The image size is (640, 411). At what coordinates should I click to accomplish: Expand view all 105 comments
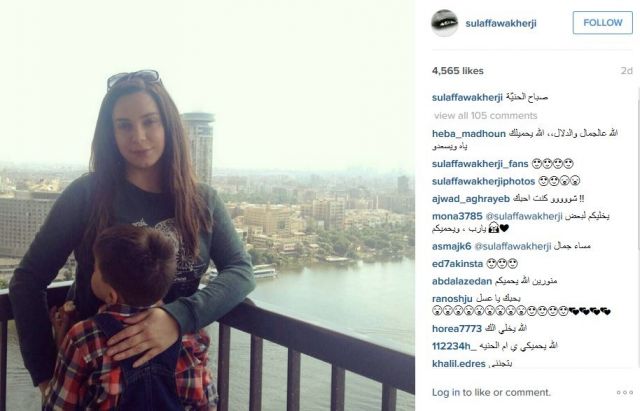tap(485, 116)
